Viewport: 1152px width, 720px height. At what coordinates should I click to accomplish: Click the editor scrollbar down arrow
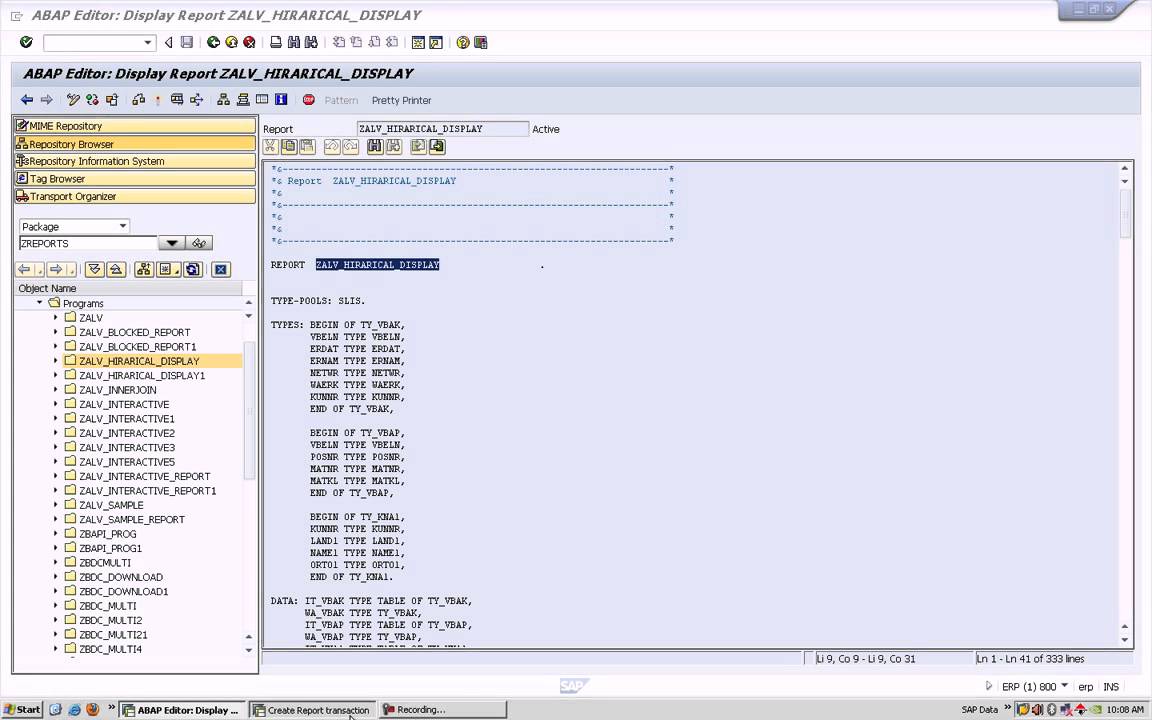(1125, 639)
